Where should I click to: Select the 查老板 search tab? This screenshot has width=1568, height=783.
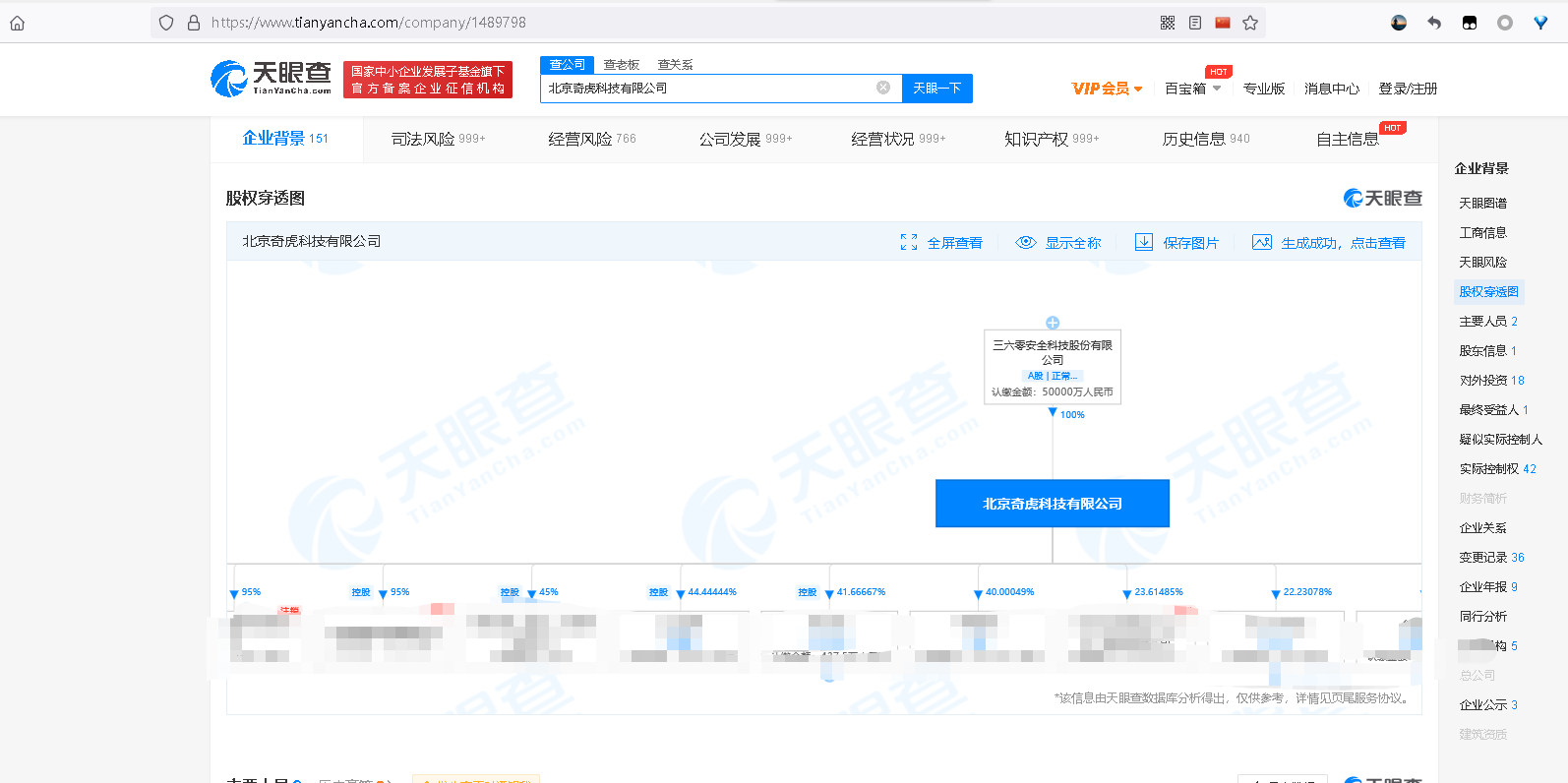coord(622,65)
